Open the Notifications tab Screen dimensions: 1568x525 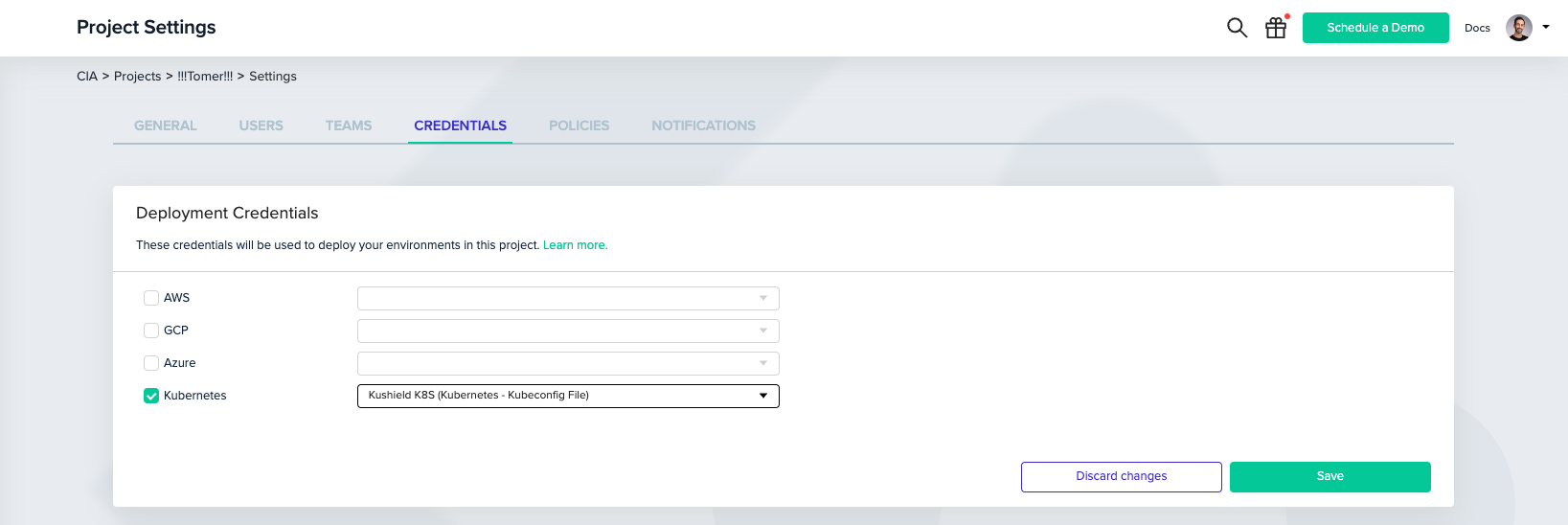pos(703,126)
